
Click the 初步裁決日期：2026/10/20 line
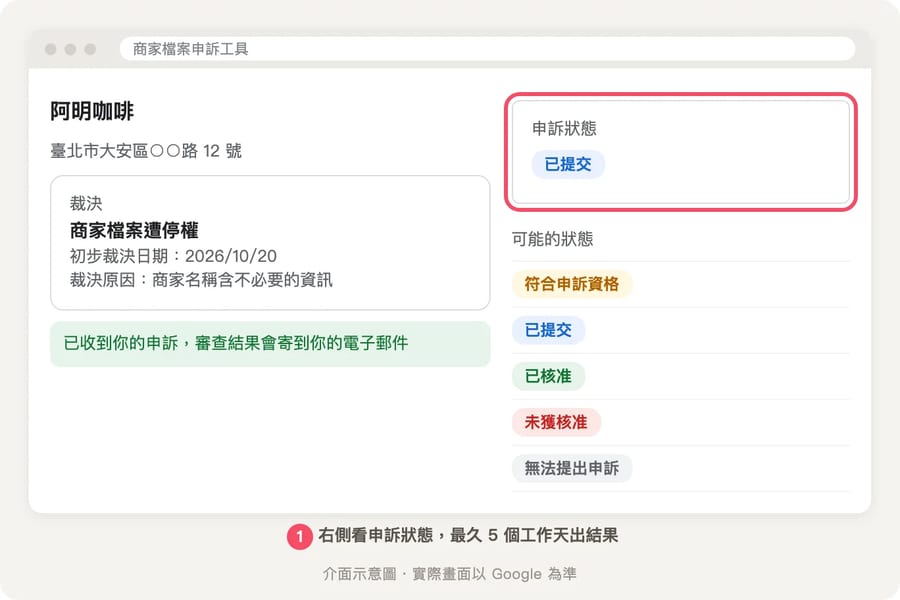tap(173, 256)
